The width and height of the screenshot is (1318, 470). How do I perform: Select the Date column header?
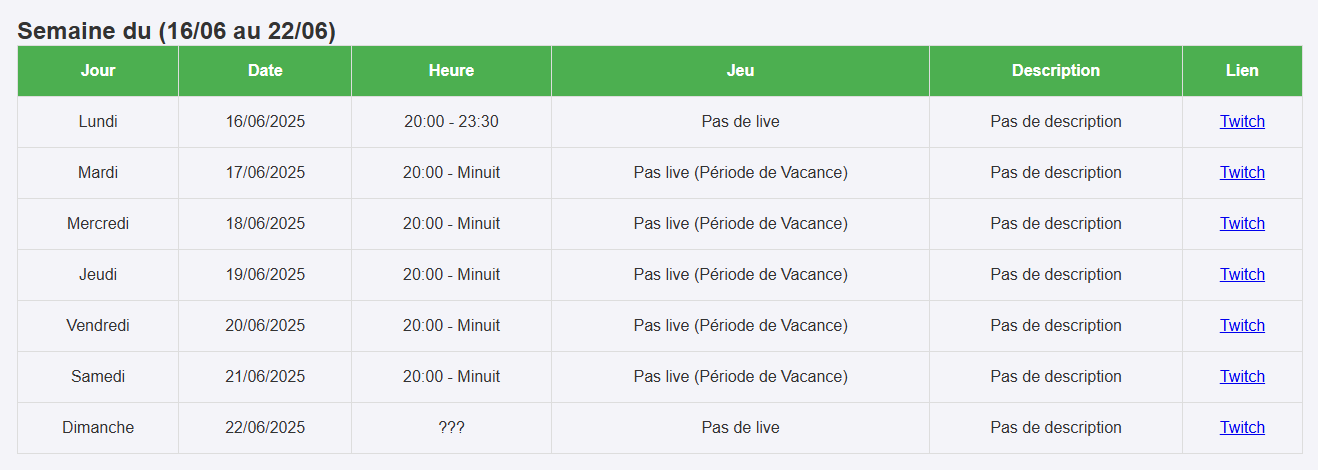(265, 71)
